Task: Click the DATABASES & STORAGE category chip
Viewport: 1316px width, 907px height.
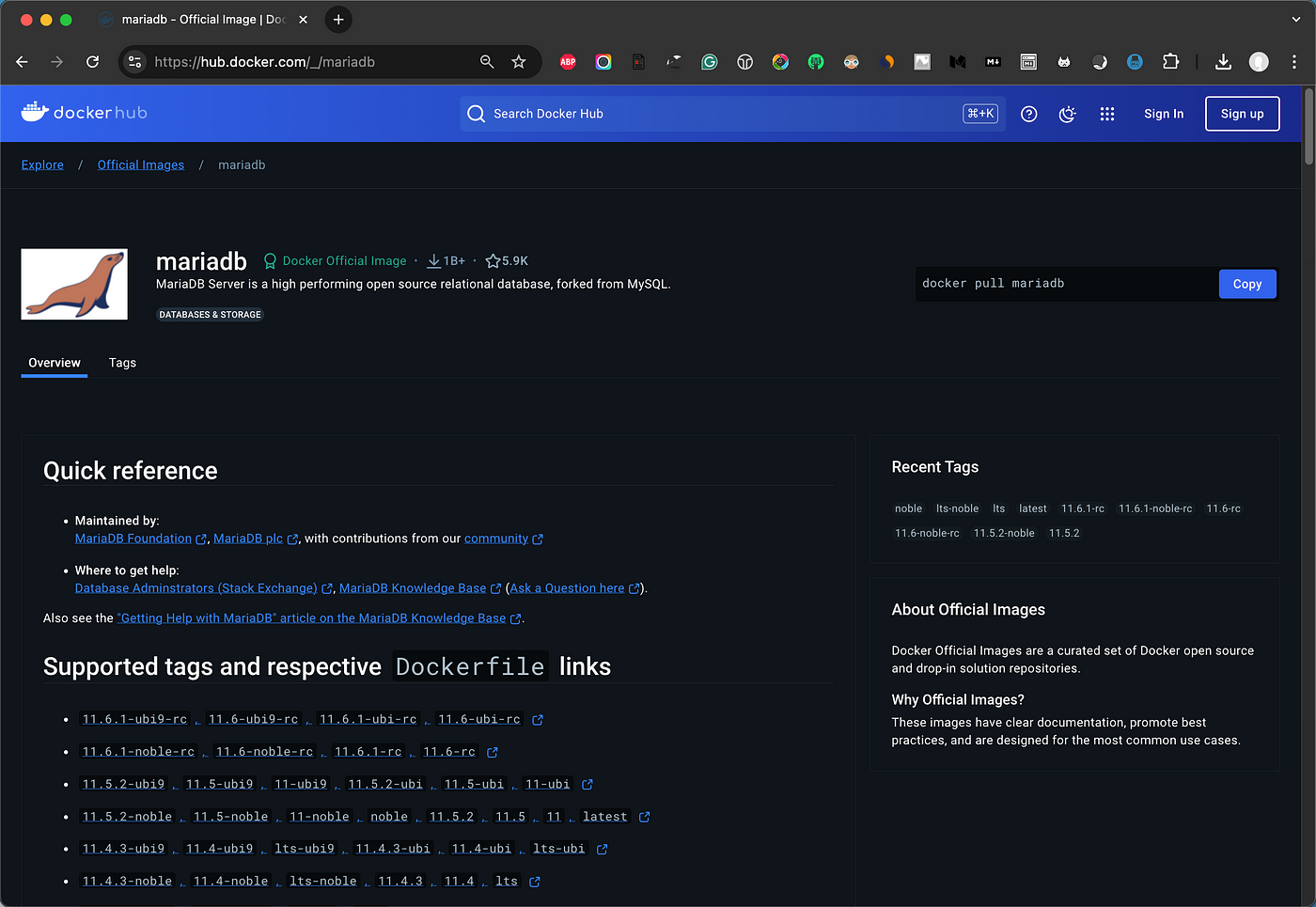Action: [x=211, y=315]
